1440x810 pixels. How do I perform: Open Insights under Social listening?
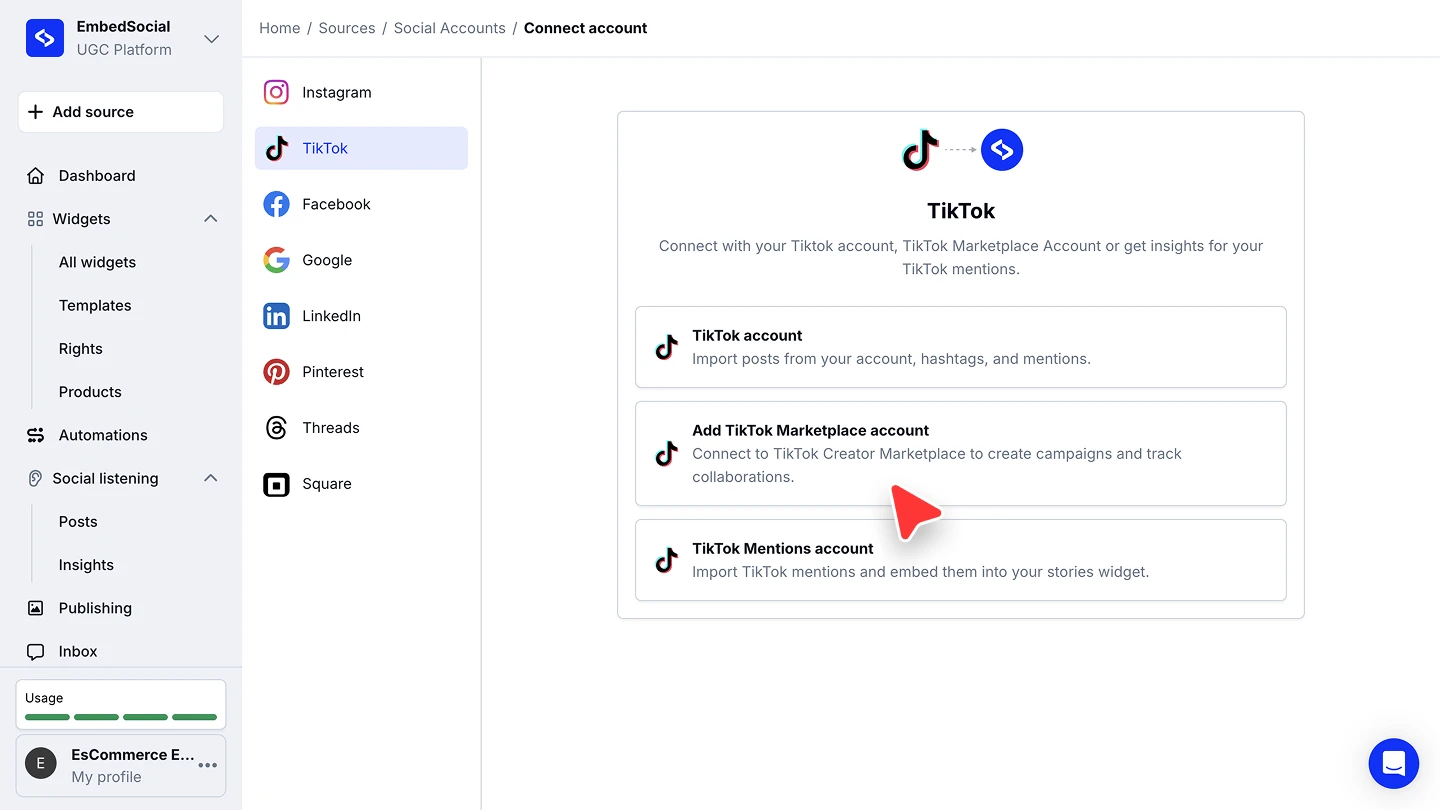pos(86,565)
